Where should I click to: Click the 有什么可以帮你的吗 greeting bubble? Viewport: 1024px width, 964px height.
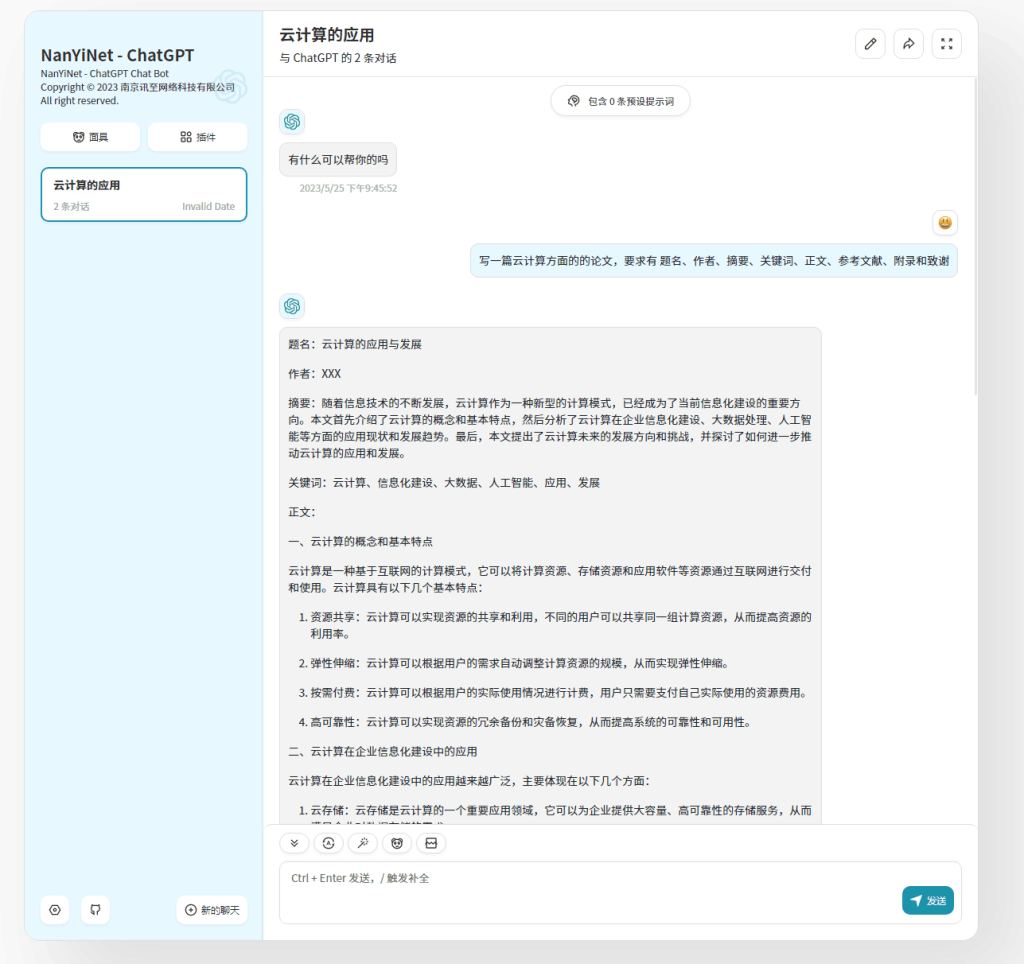tap(338, 159)
